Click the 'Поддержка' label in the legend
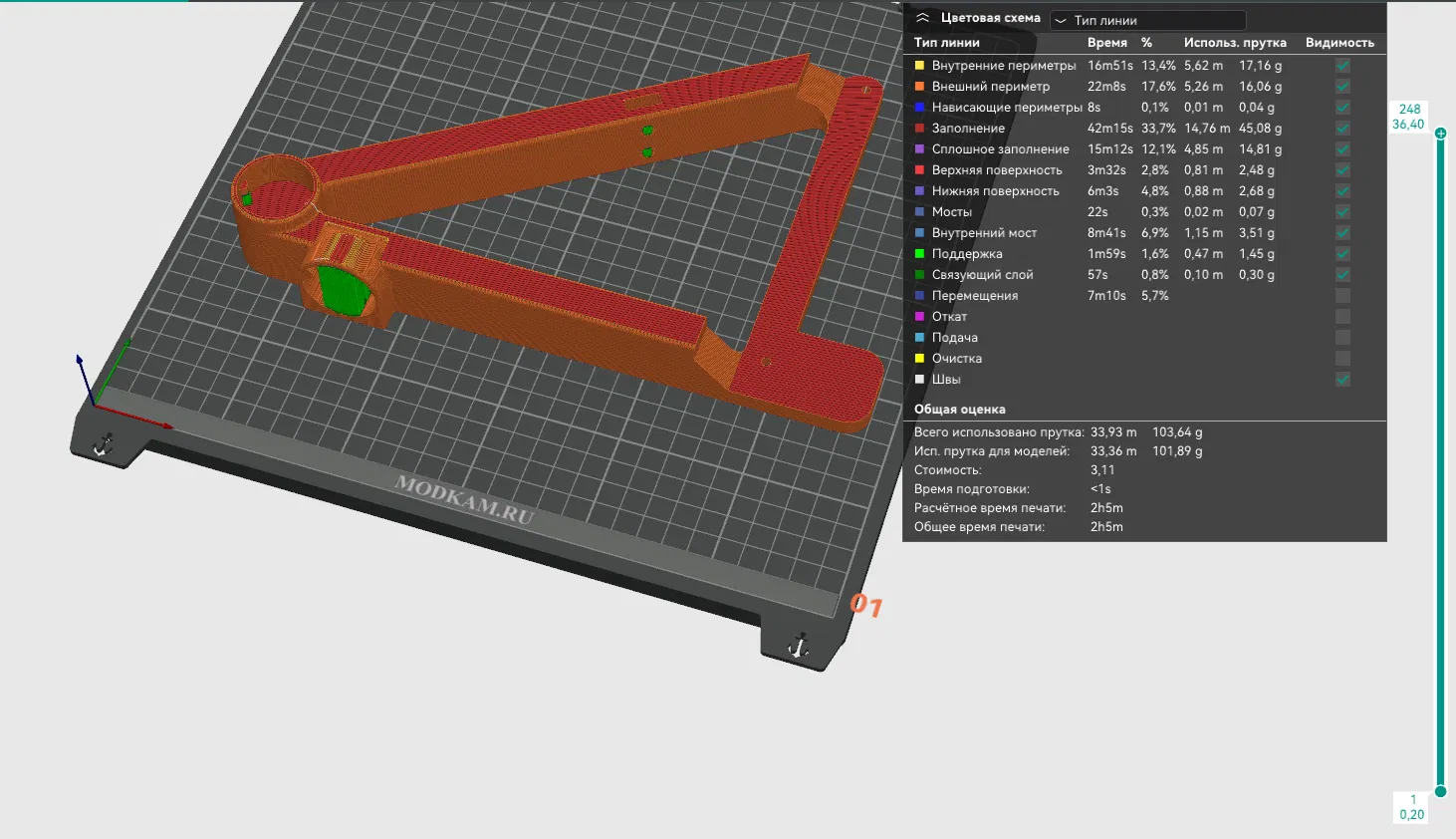 967,254
